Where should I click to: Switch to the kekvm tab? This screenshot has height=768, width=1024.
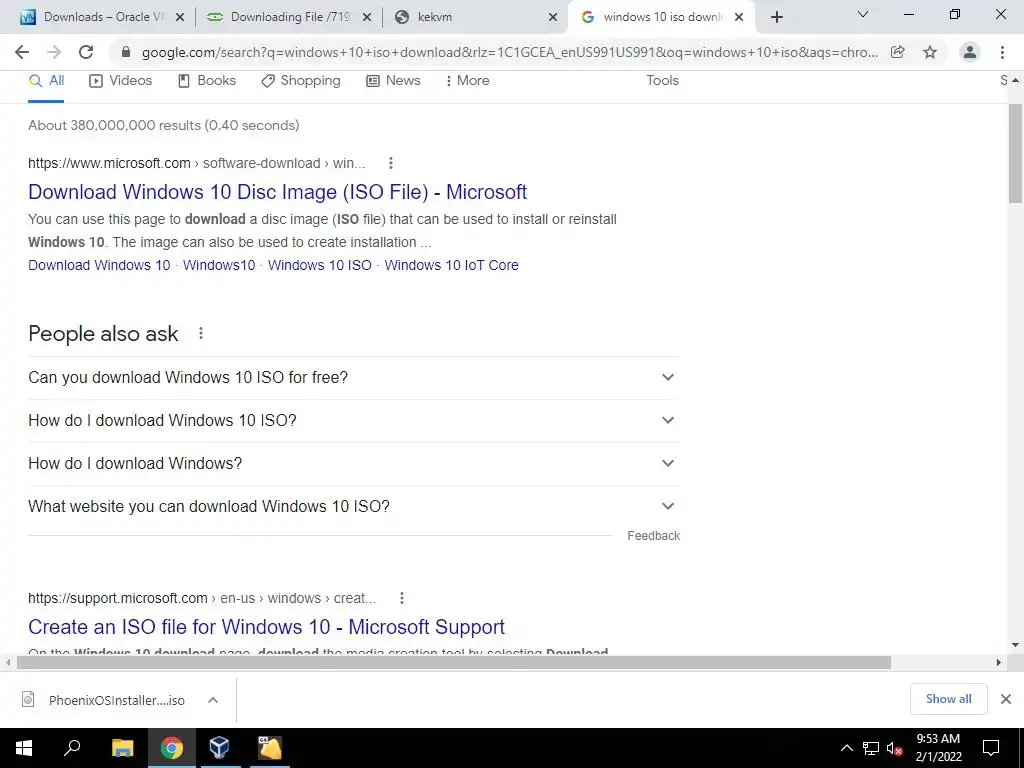point(474,17)
